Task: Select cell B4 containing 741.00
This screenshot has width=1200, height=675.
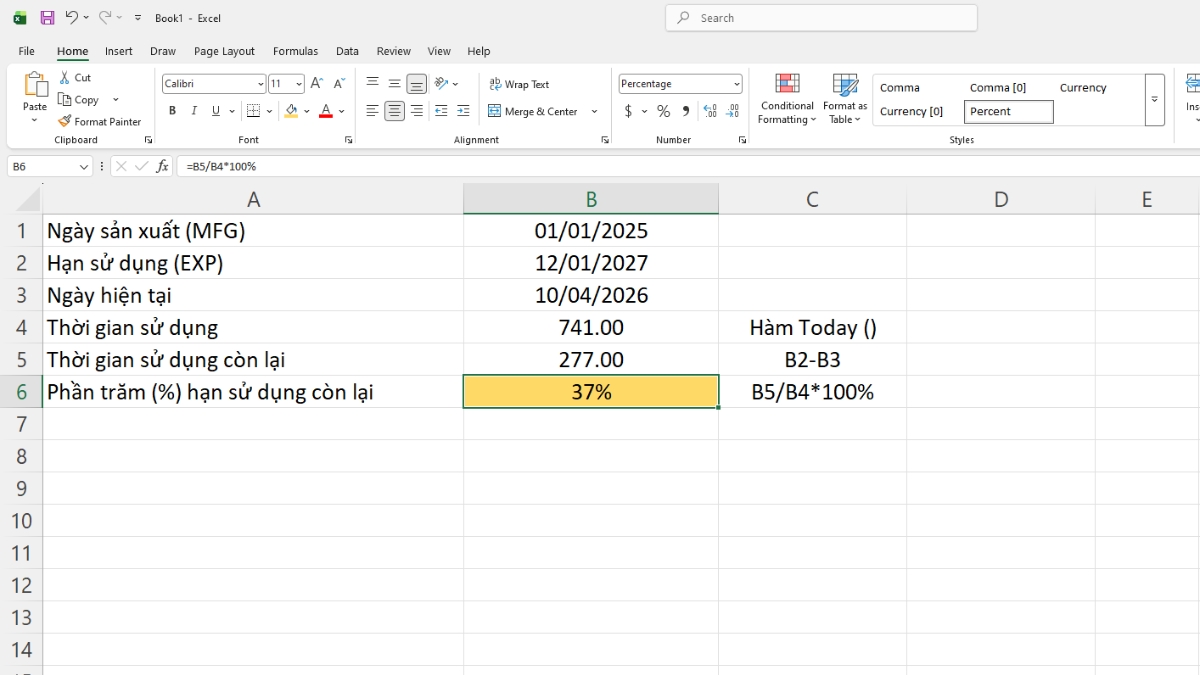Action: [590, 327]
